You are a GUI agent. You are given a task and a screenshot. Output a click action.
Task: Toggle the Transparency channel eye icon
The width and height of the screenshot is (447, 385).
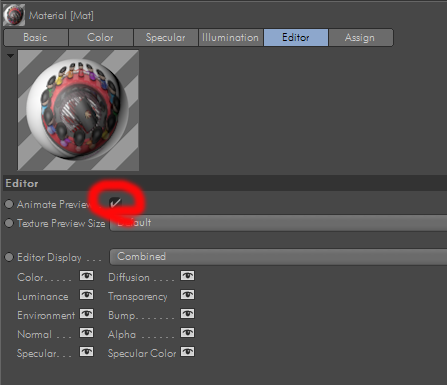pyautogui.click(x=187, y=295)
